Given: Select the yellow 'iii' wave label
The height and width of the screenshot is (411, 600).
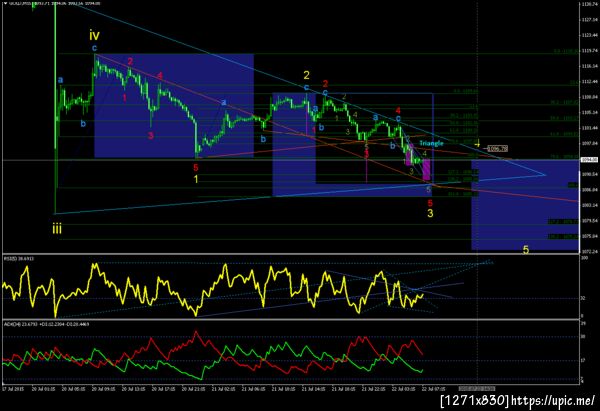Looking at the screenshot, I should tap(57, 229).
